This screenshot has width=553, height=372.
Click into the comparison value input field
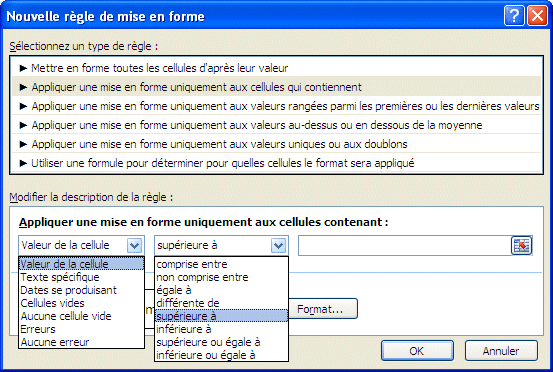click(x=404, y=245)
